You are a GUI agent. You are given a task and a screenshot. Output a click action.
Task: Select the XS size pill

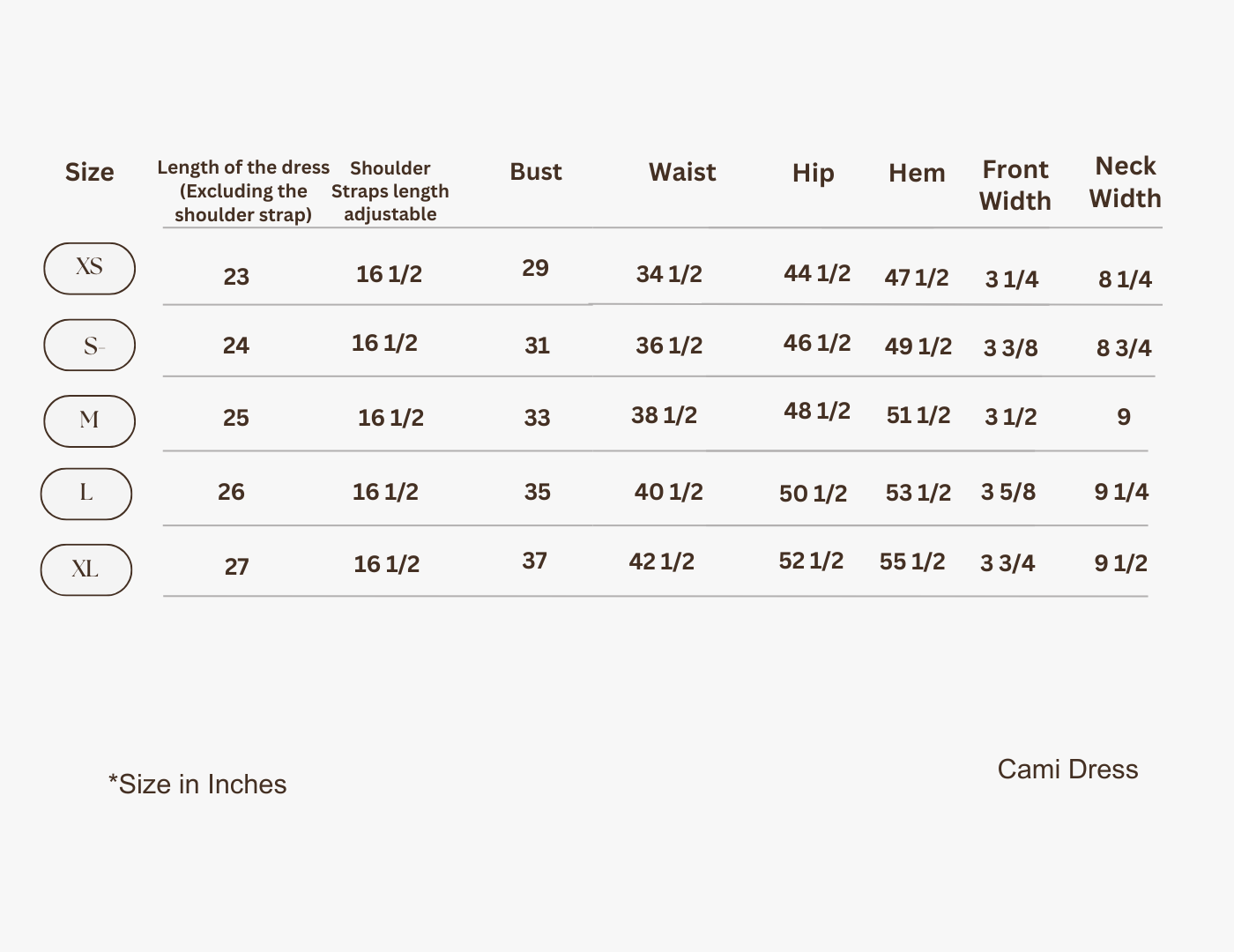click(x=89, y=269)
